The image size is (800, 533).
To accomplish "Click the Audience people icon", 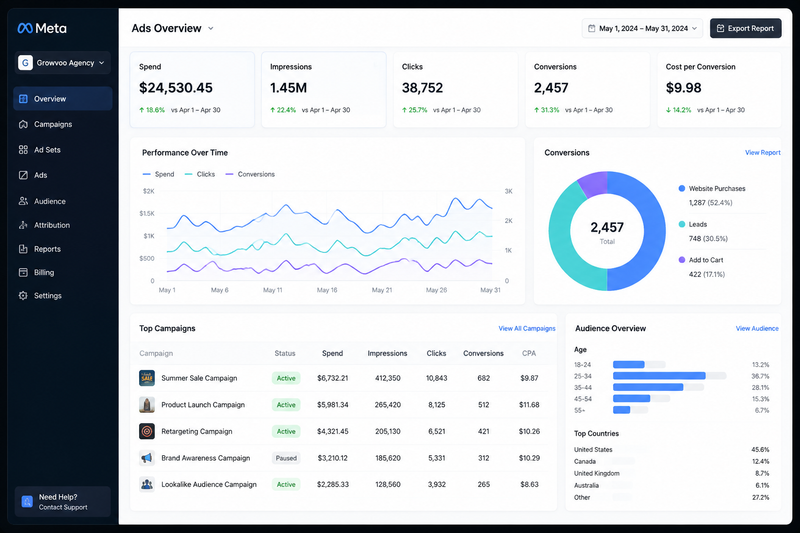I will [x=23, y=201].
